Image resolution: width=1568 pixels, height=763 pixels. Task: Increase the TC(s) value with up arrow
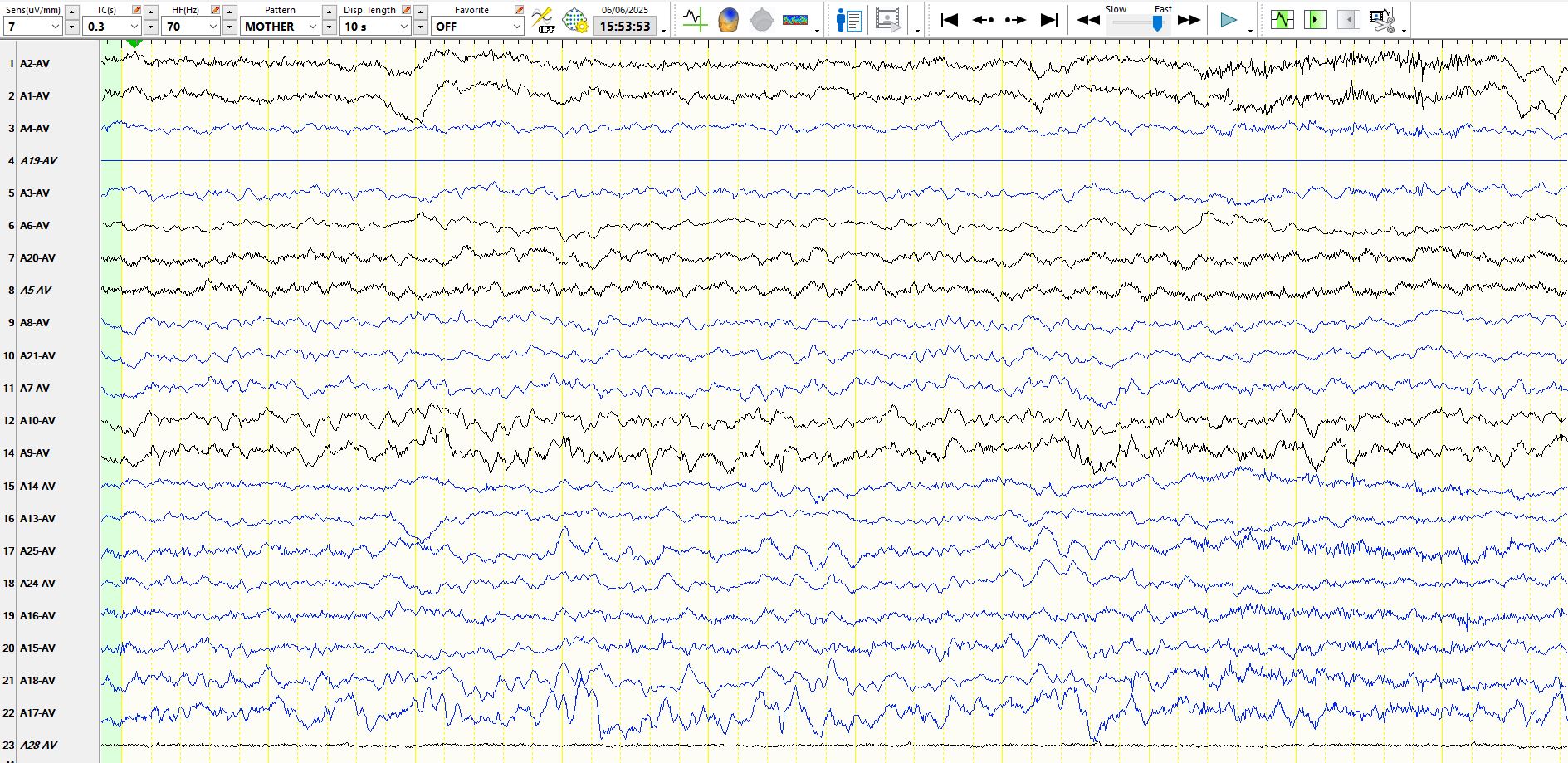[x=151, y=11]
